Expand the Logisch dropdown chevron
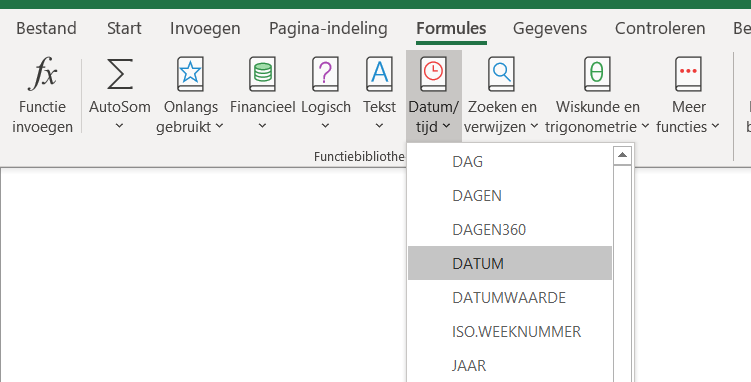Screen dimensions: 751x382 [x=325, y=126]
